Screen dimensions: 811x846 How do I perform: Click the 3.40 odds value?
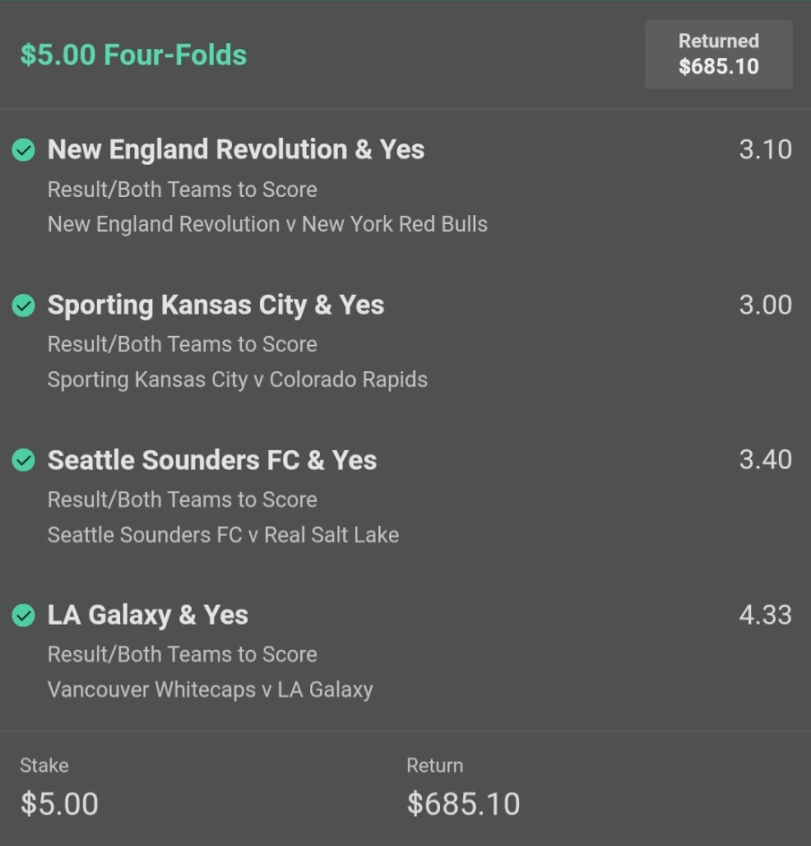[765, 460]
